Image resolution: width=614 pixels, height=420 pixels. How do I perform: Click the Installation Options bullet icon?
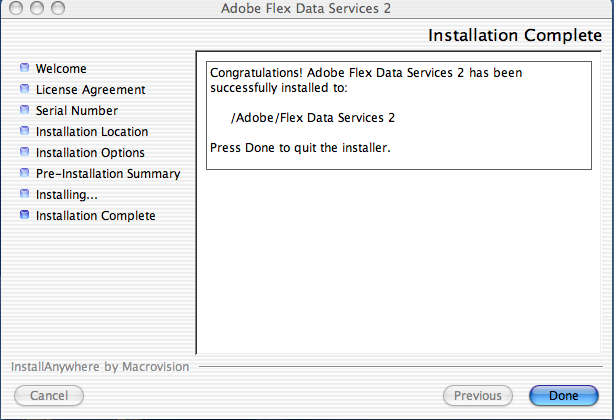[x=25, y=151]
